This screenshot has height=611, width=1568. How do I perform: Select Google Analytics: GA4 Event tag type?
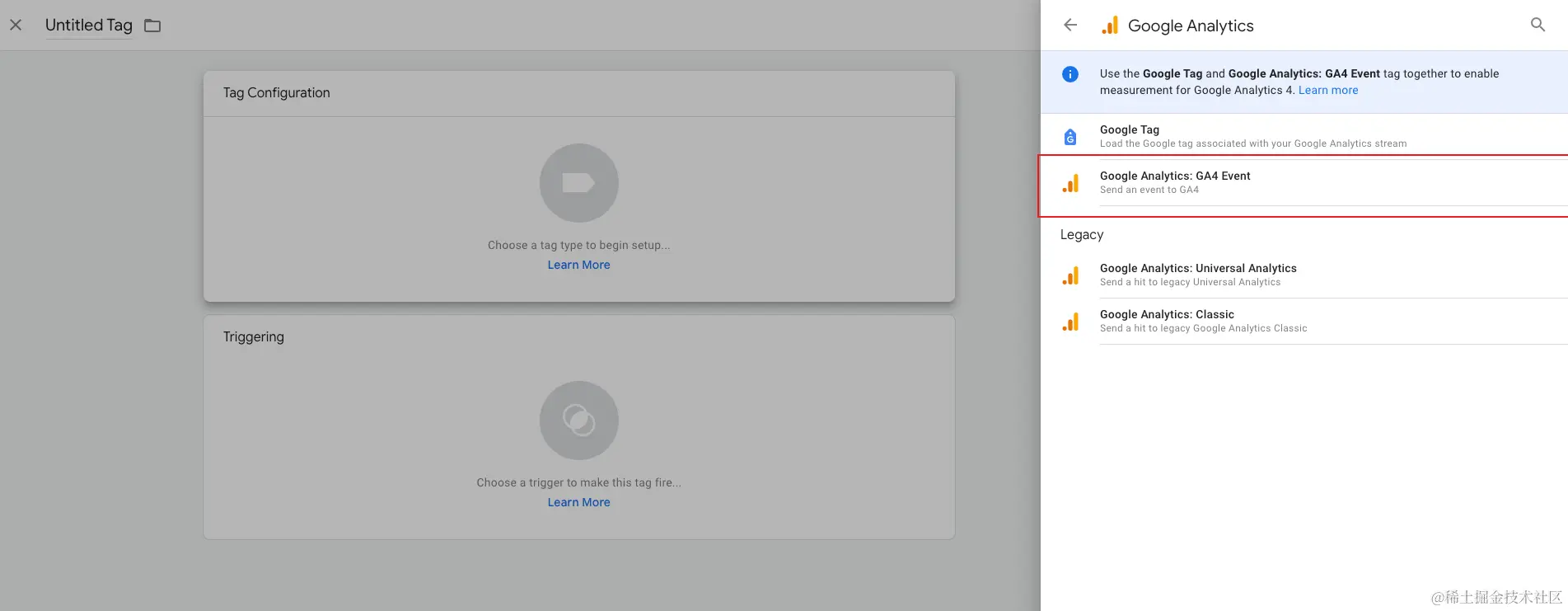(1304, 182)
